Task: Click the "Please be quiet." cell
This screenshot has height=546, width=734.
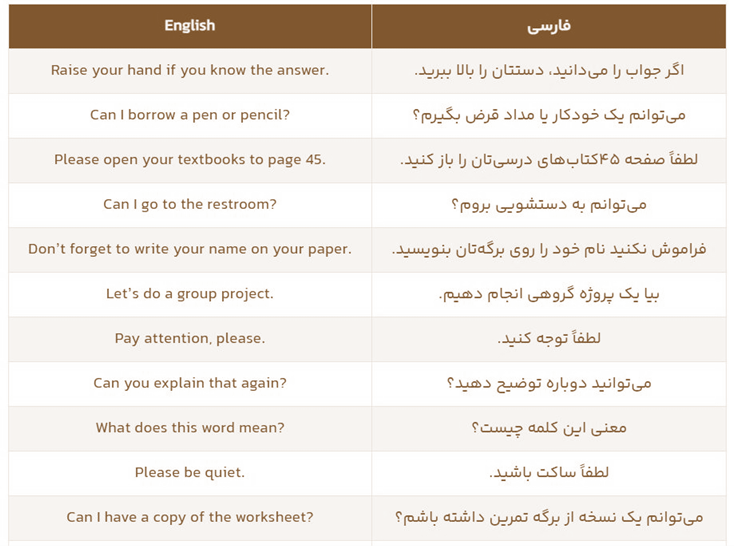Action: [190, 473]
